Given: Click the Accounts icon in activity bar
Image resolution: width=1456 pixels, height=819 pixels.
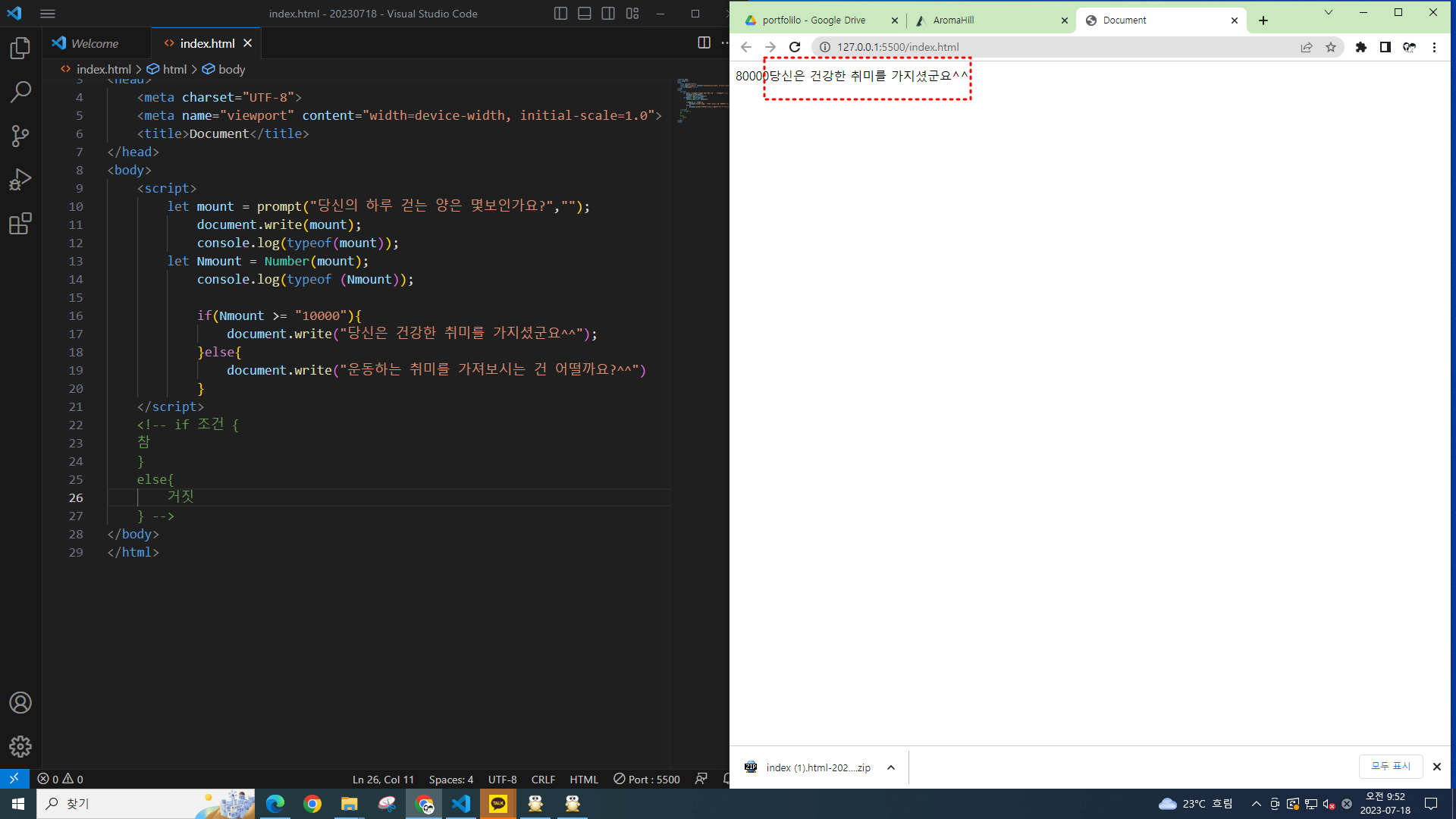Looking at the screenshot, I should (20, 703).
